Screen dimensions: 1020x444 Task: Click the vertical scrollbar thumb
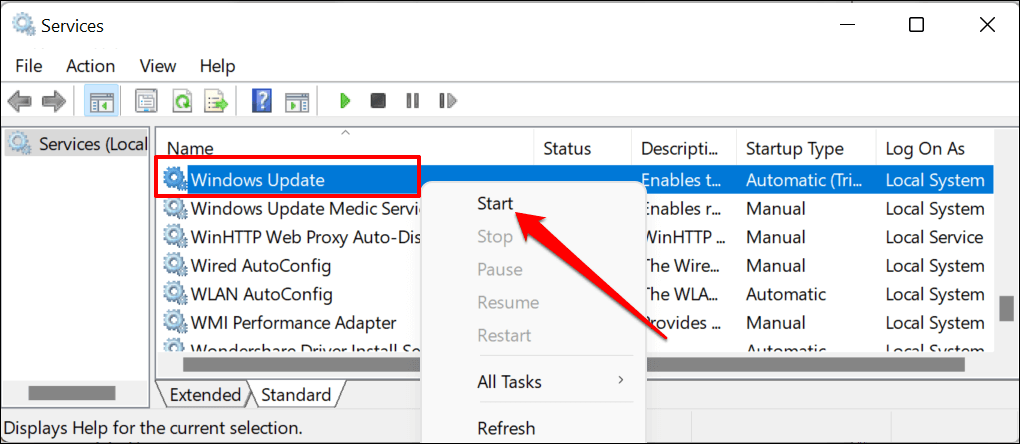coord(1006,308)
